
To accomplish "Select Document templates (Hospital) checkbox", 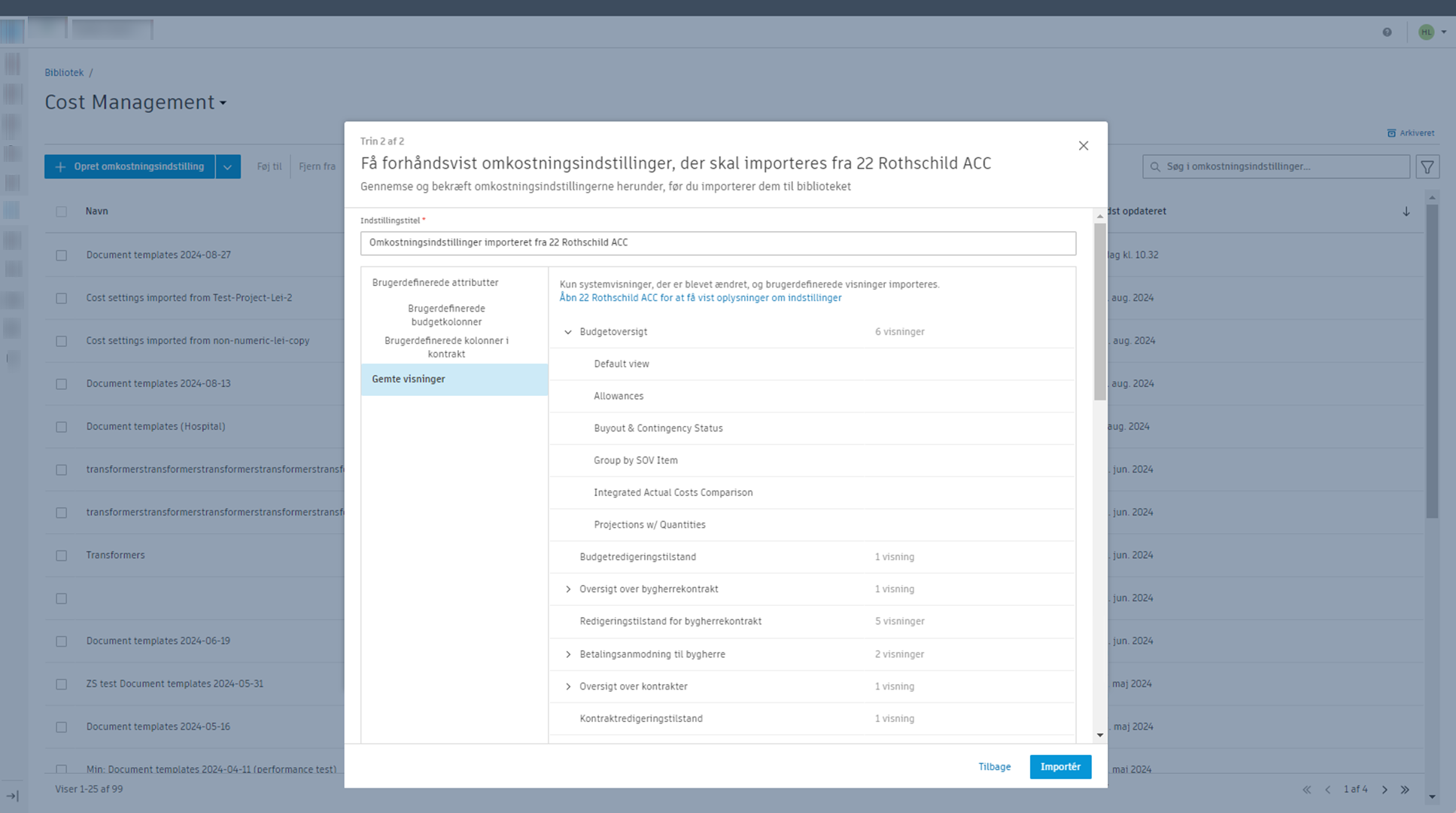I will pos(62,427).
